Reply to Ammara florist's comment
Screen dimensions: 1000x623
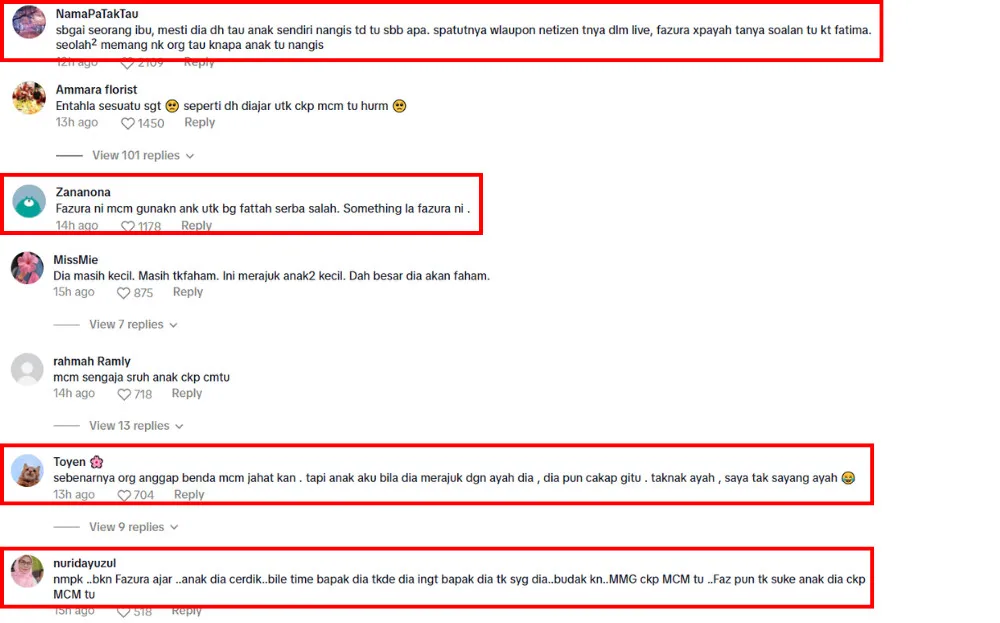click(200, 122)
